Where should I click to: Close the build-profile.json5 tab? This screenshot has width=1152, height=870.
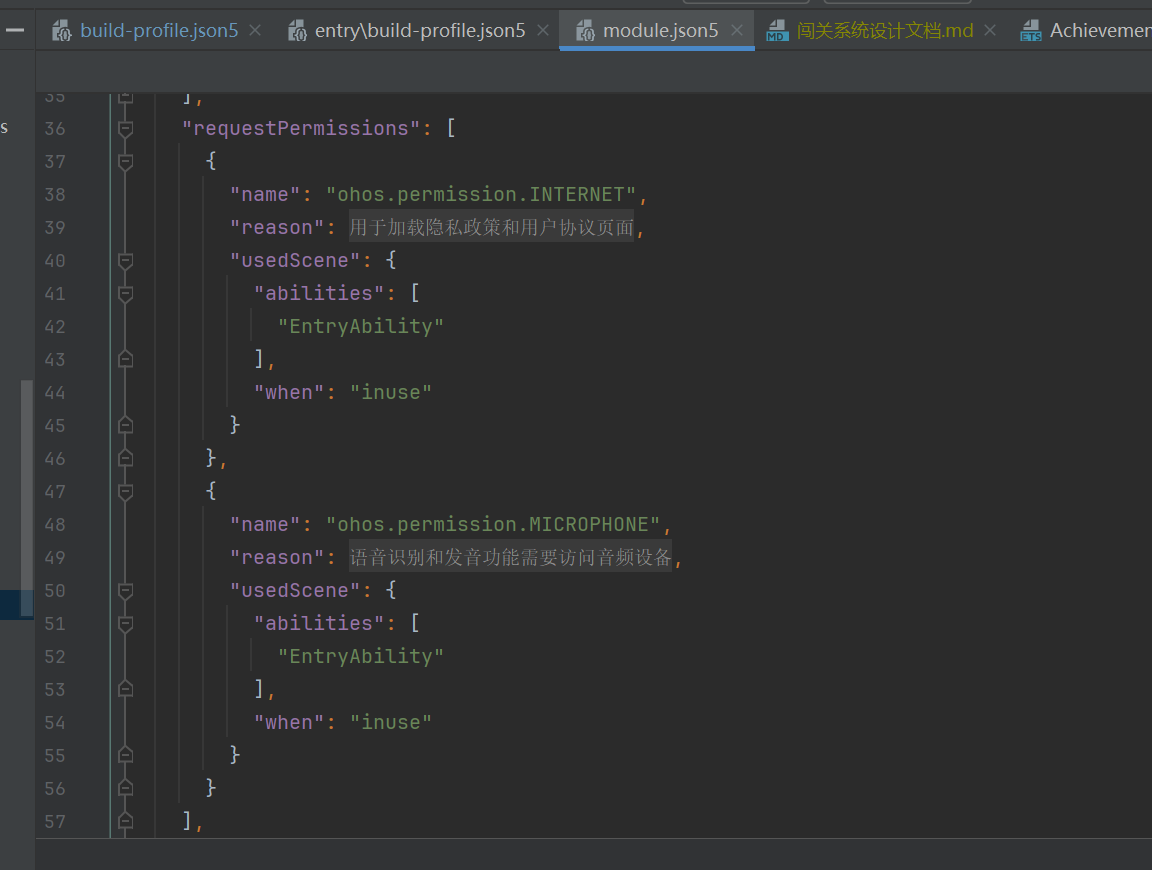(255, 30)
